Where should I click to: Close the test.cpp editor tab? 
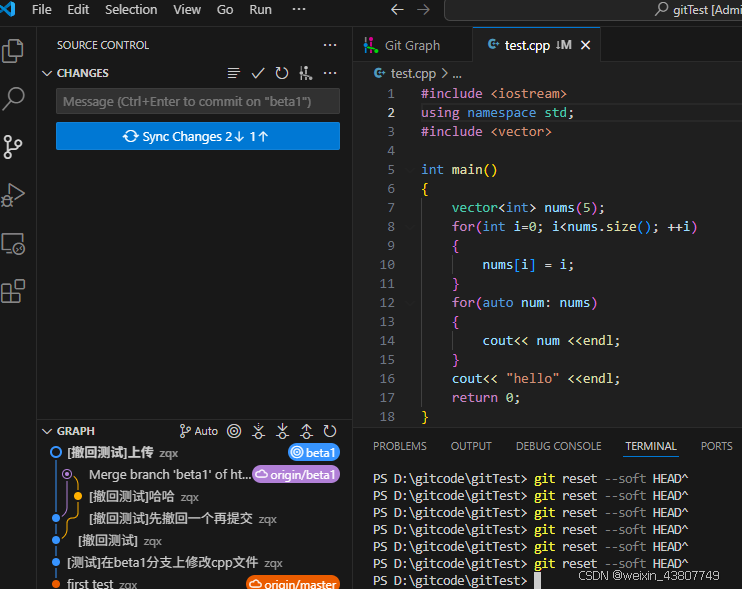(x=585, y=45)
